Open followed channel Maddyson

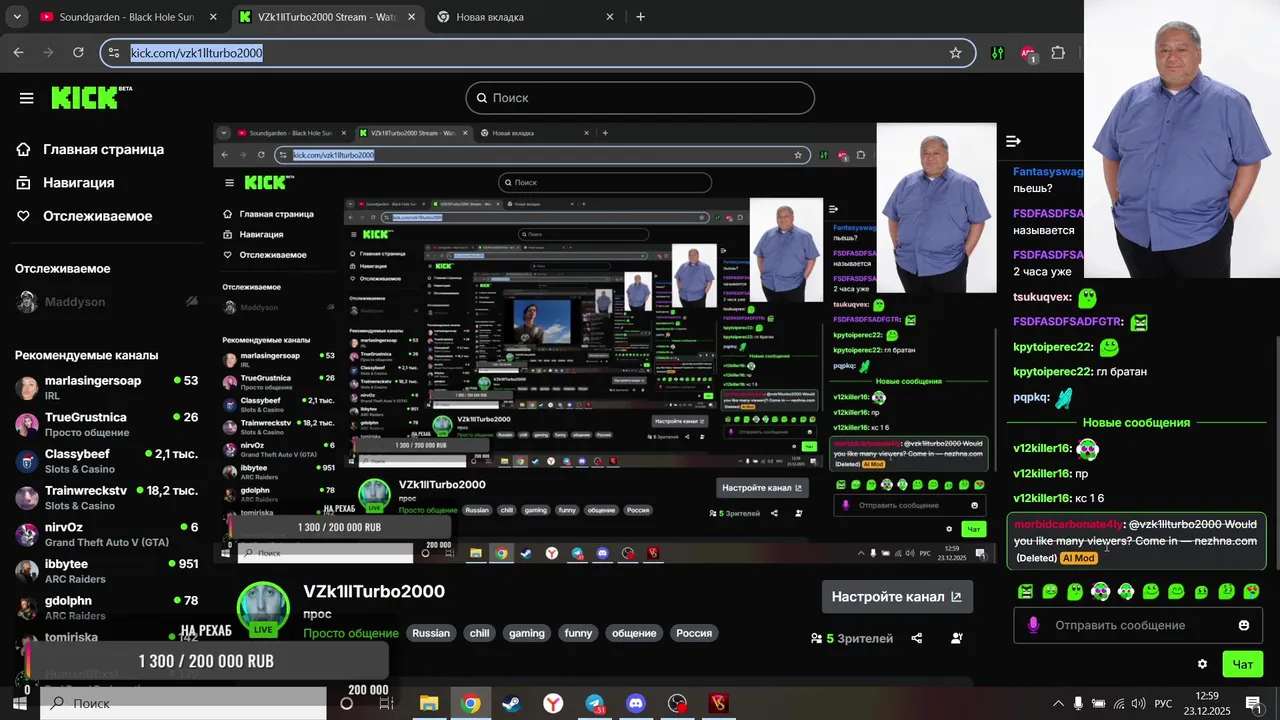click(106, 302)
